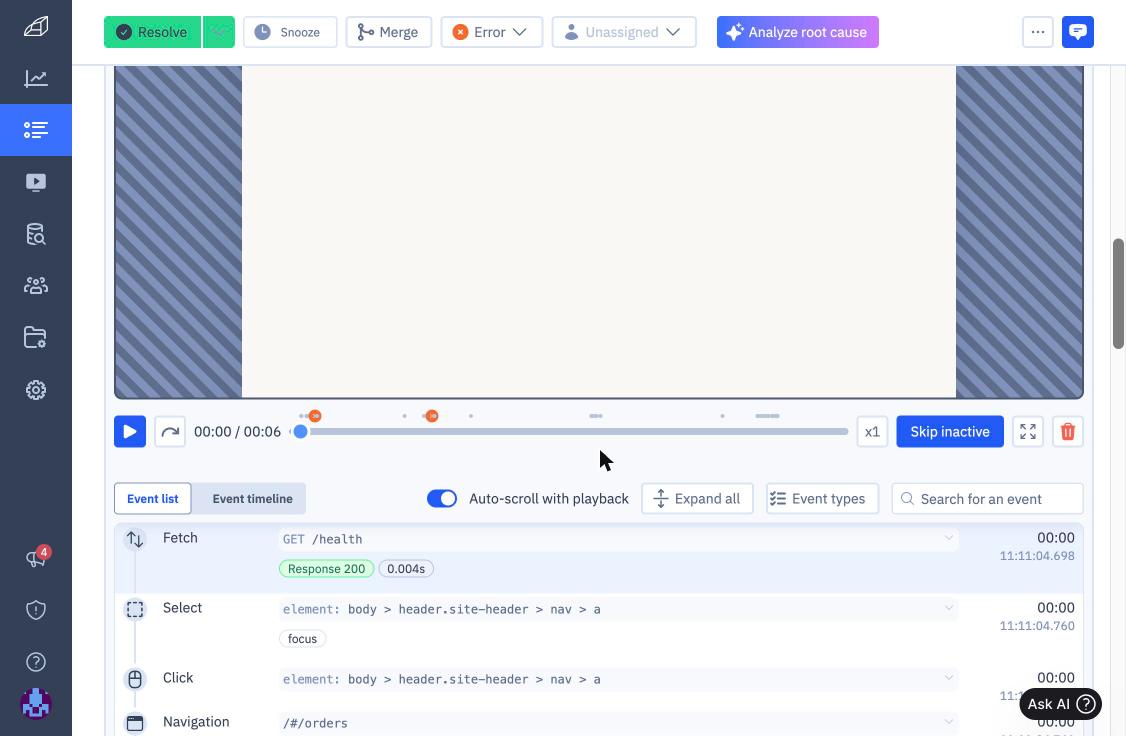Screen dimensions: 1126x736
Task: Open the settings gear sidebar icon
Action: pos(36,390)
